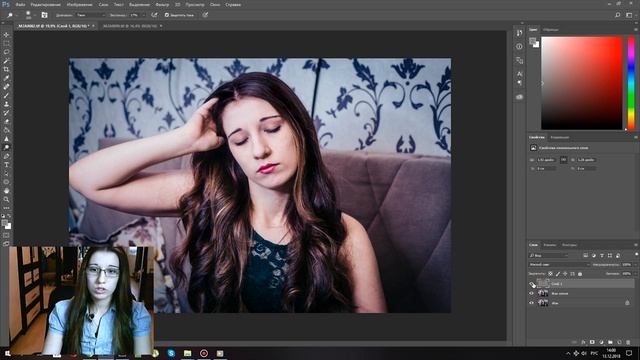Click the Add layer style fx icon
This screenshot has width=640, height=360.
point(583,342)
